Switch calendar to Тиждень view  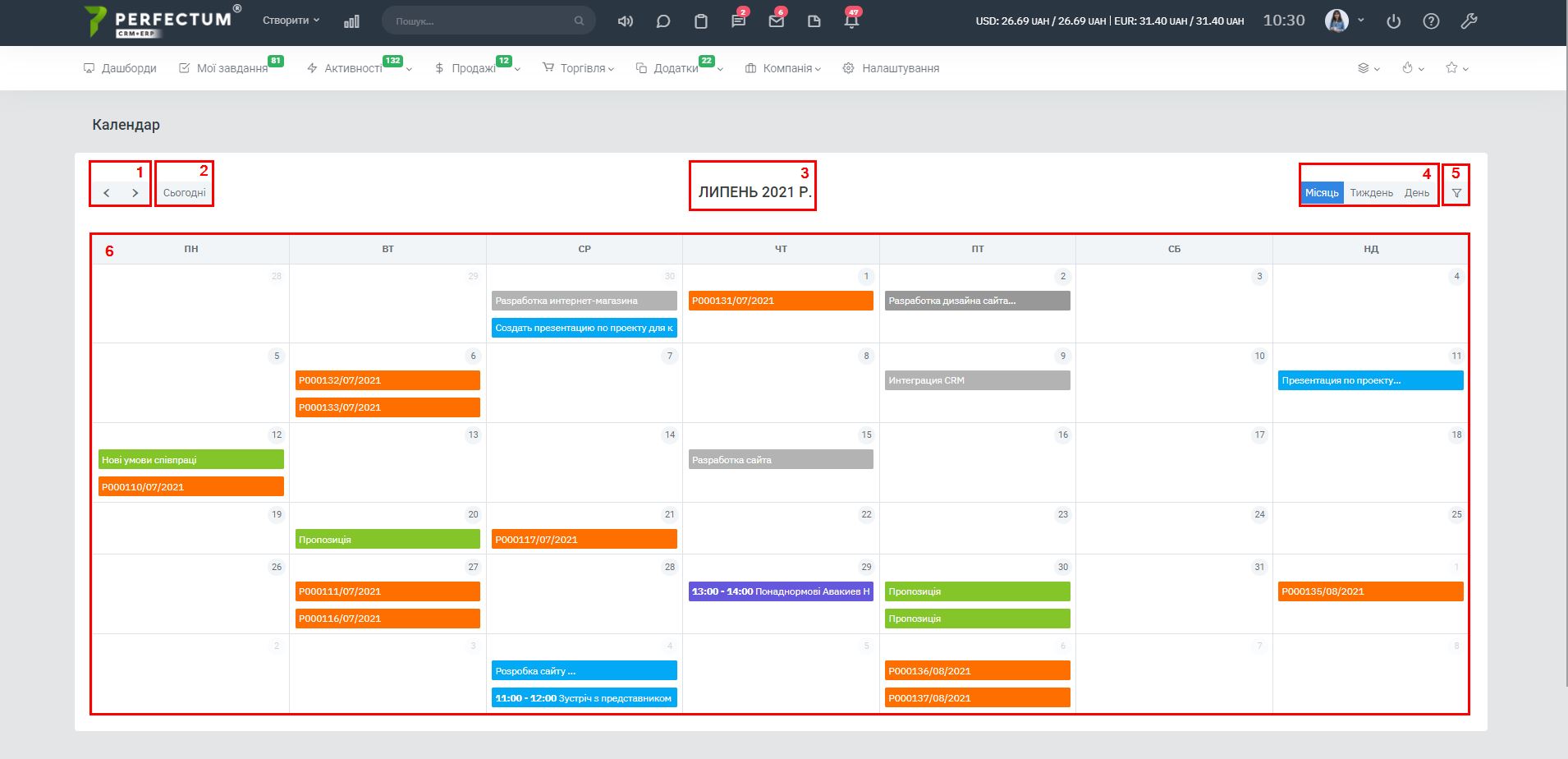(x=1371, y=193)
